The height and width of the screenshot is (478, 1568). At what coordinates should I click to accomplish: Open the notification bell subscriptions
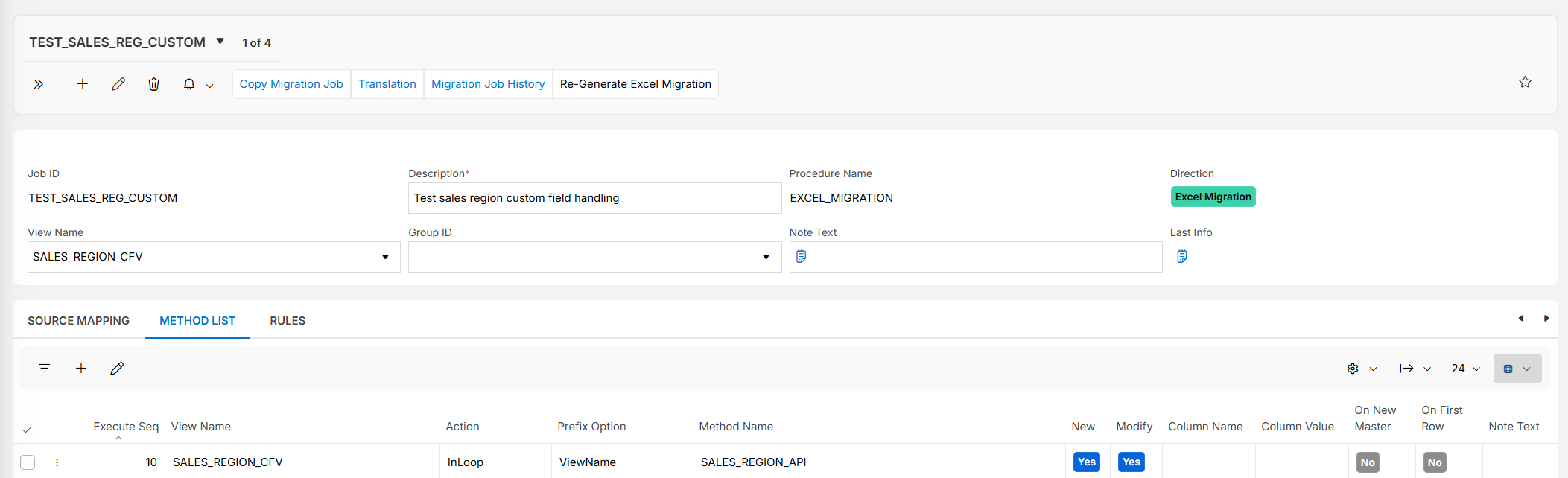[189, 84]
